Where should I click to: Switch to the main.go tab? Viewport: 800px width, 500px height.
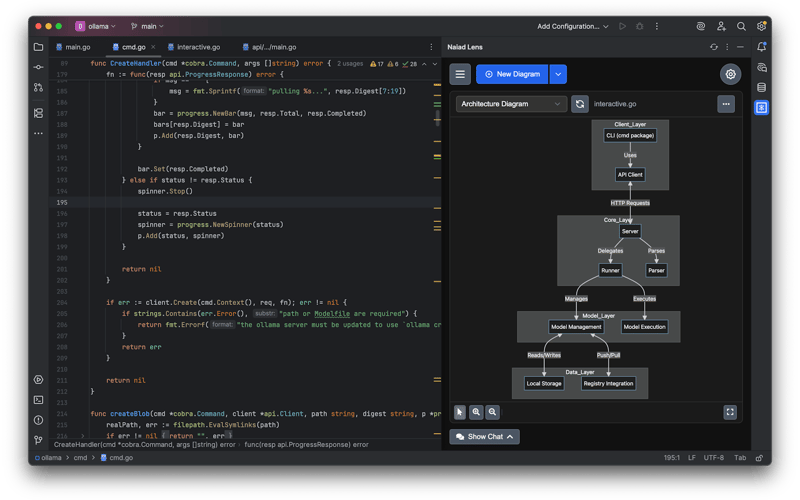[76, 47]
